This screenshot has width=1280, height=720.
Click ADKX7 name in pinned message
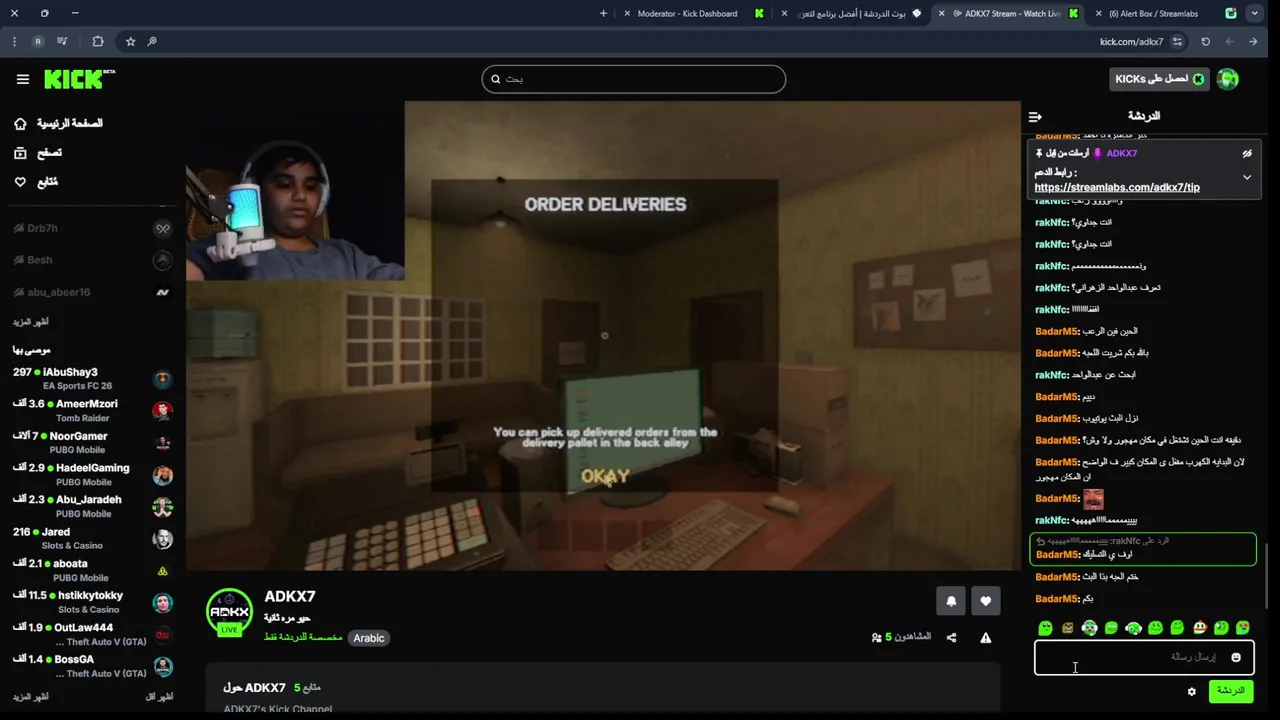point(1122,153)
